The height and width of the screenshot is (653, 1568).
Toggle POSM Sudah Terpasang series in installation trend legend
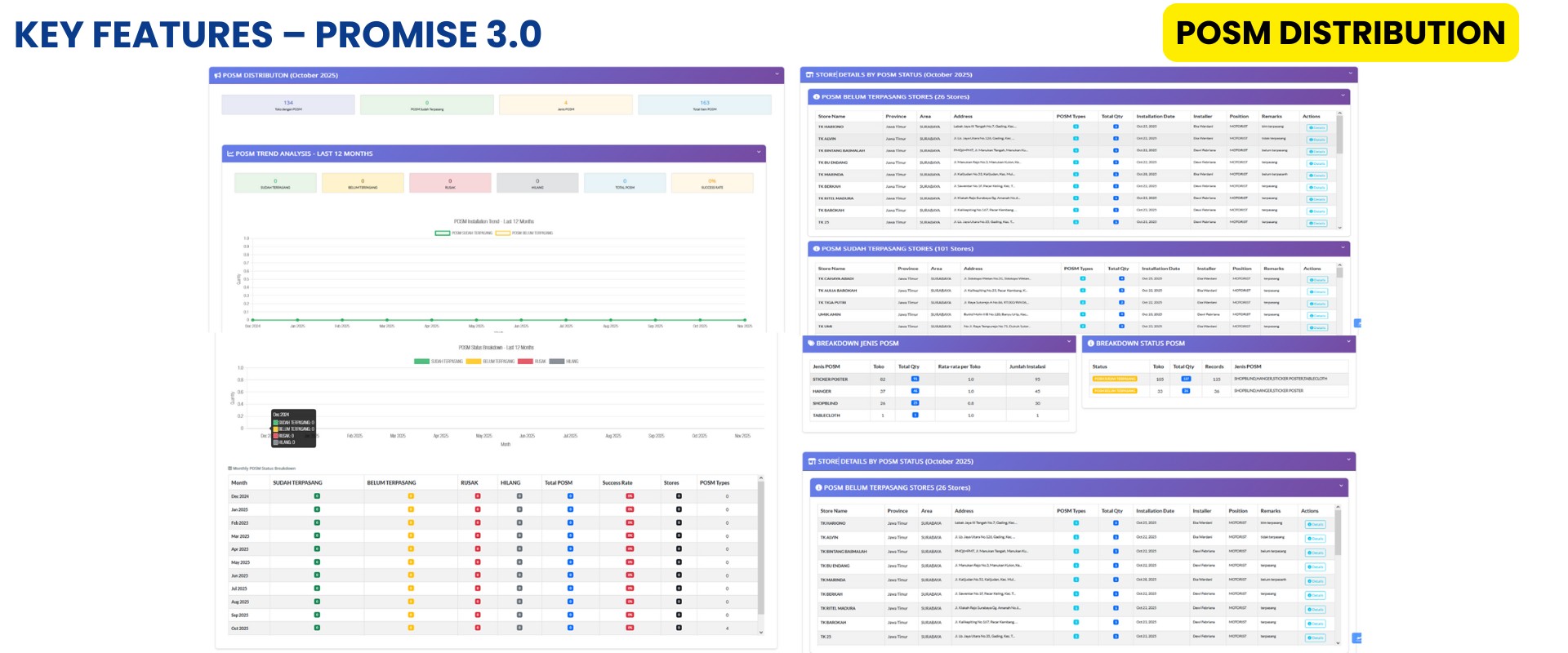tap(462, 233)
